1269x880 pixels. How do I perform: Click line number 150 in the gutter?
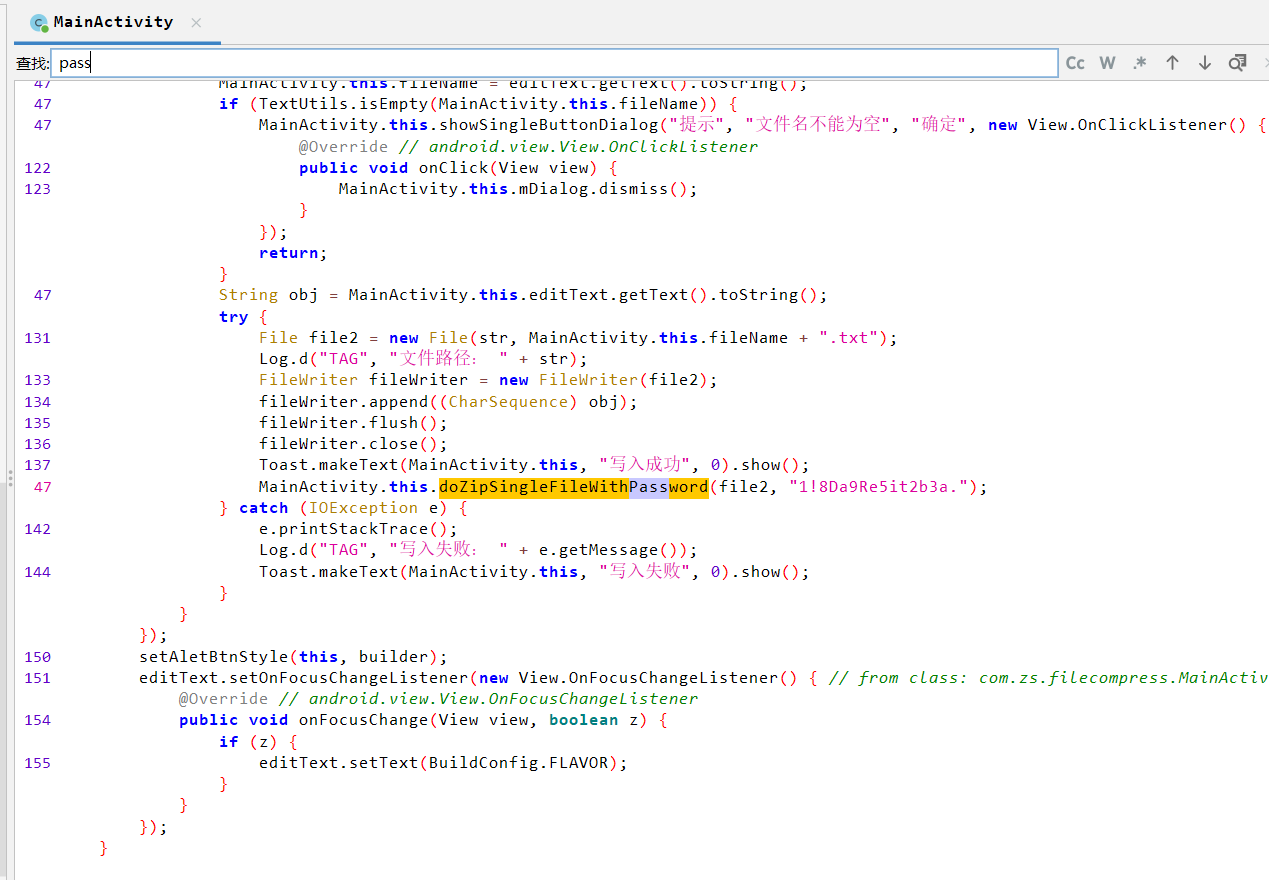pos(37,657)
